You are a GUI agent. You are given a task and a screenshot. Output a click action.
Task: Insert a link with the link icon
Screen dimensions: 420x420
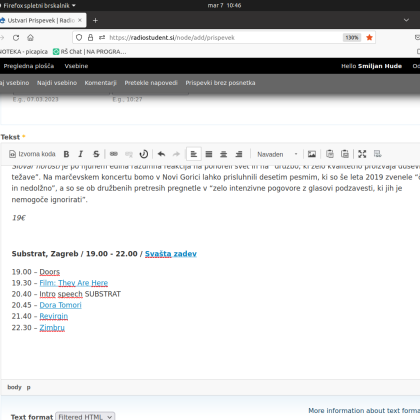point(114,154)
